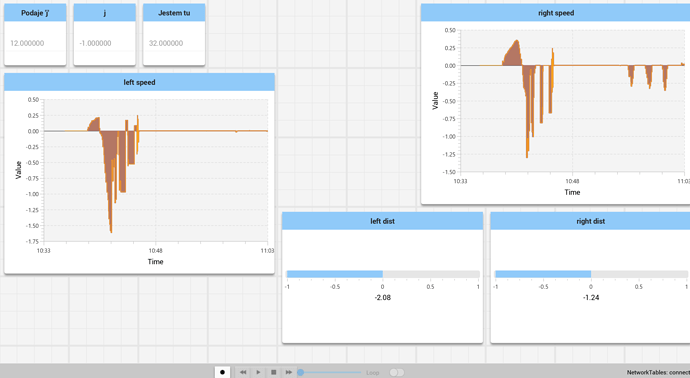Click the rewind playback icon
The image size is (690, 378).
(243, 372)
